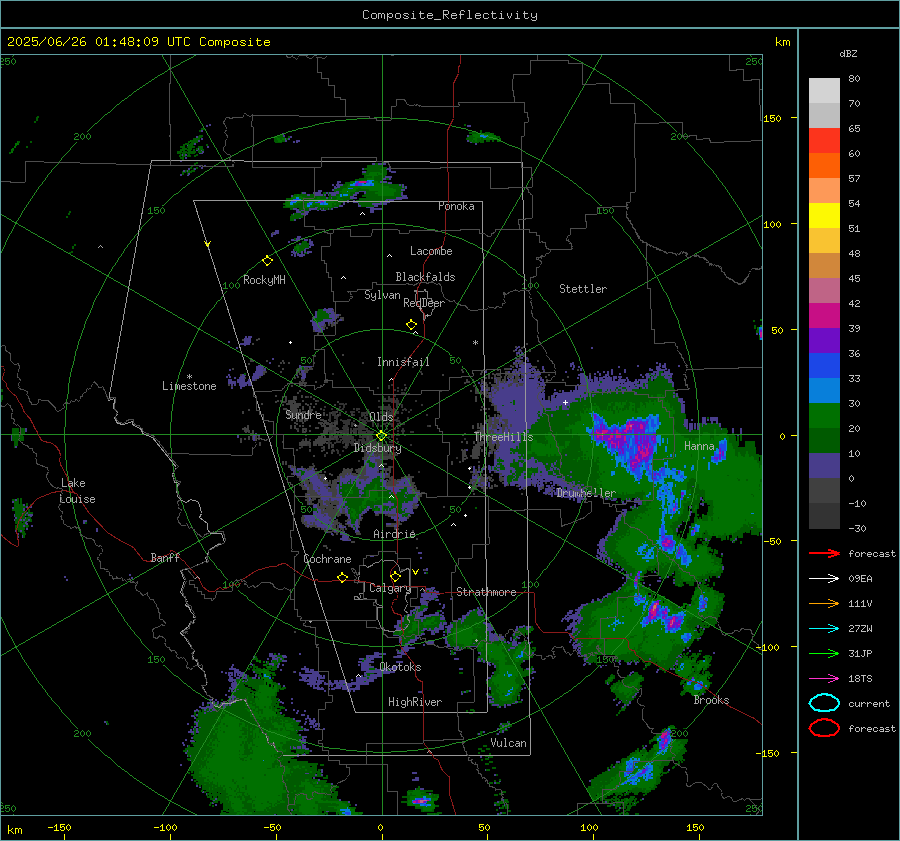Click the dBZ legend heading
The image size is (900, 841).
(848, 53)
